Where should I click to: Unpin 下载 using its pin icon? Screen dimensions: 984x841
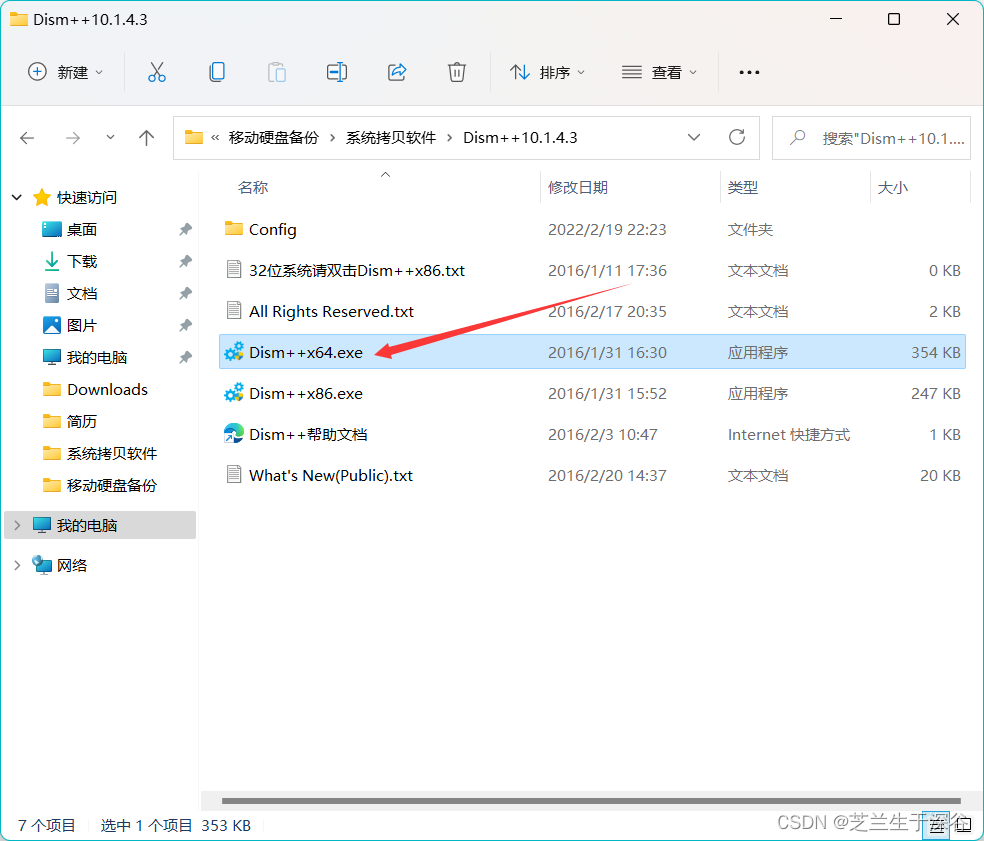[x=185, y=262]
